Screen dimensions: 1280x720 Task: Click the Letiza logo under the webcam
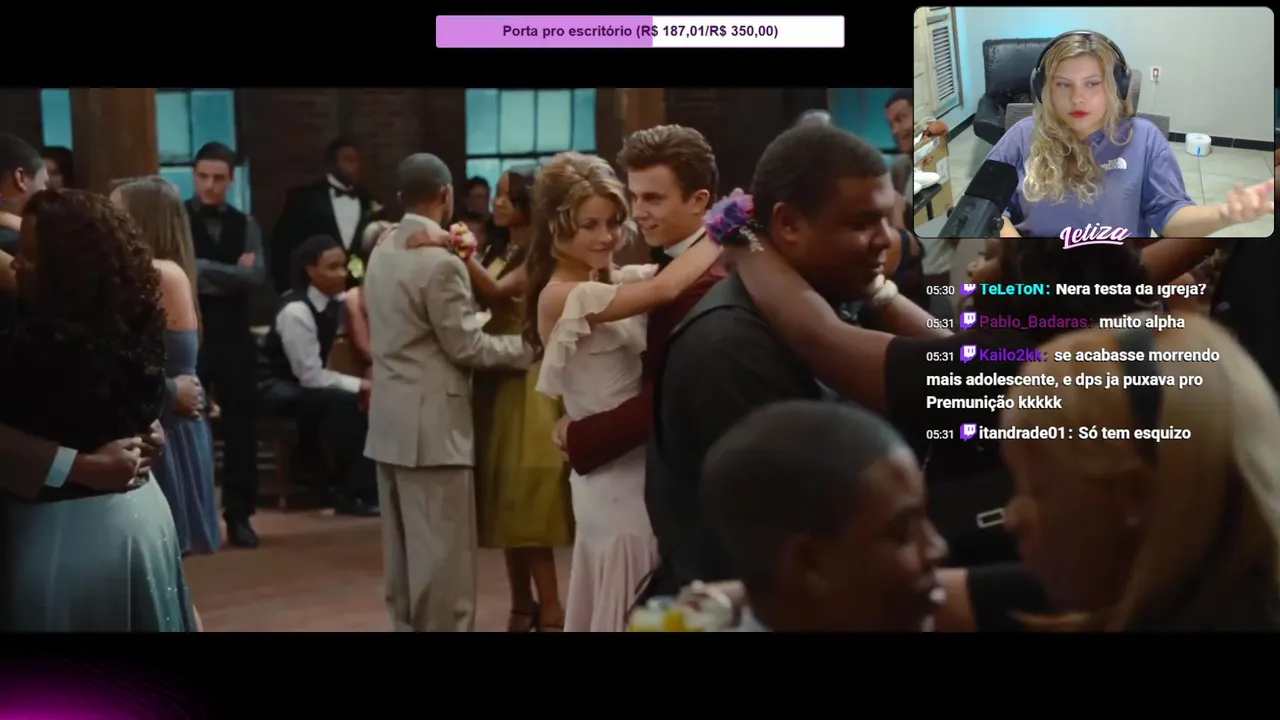[1094, 236]
